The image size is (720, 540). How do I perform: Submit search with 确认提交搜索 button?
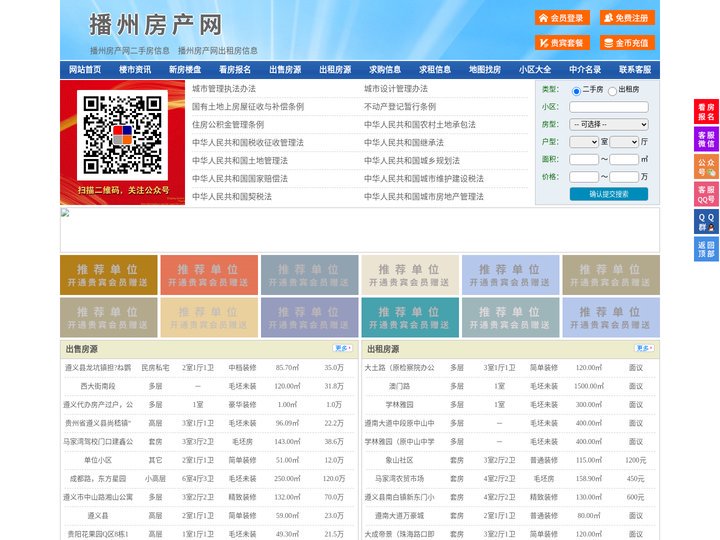[x=609, y=194]
